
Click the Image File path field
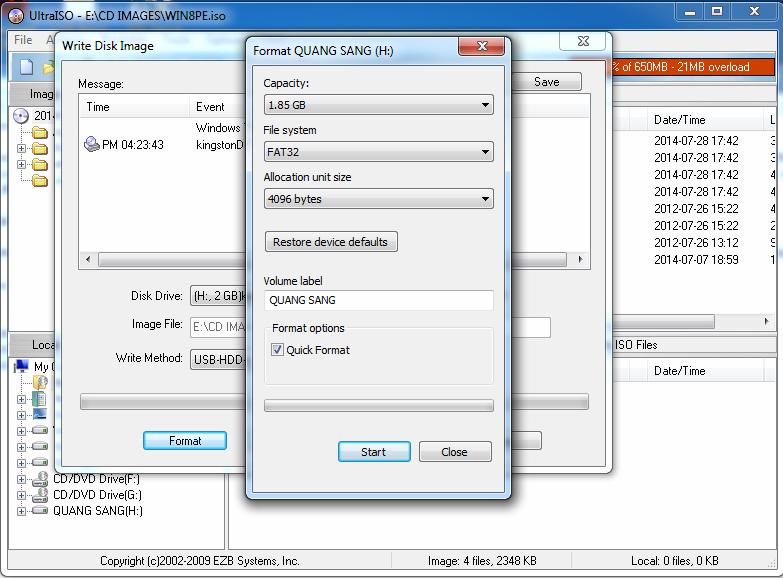pos(218,327)
